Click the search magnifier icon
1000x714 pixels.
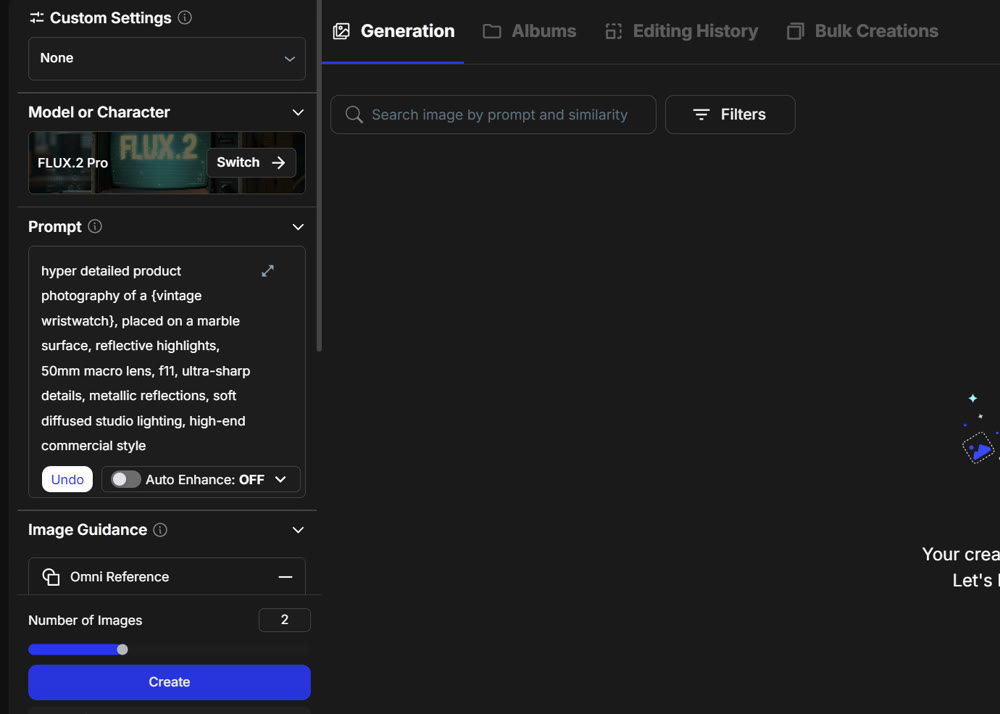click(x=354, y=115)
